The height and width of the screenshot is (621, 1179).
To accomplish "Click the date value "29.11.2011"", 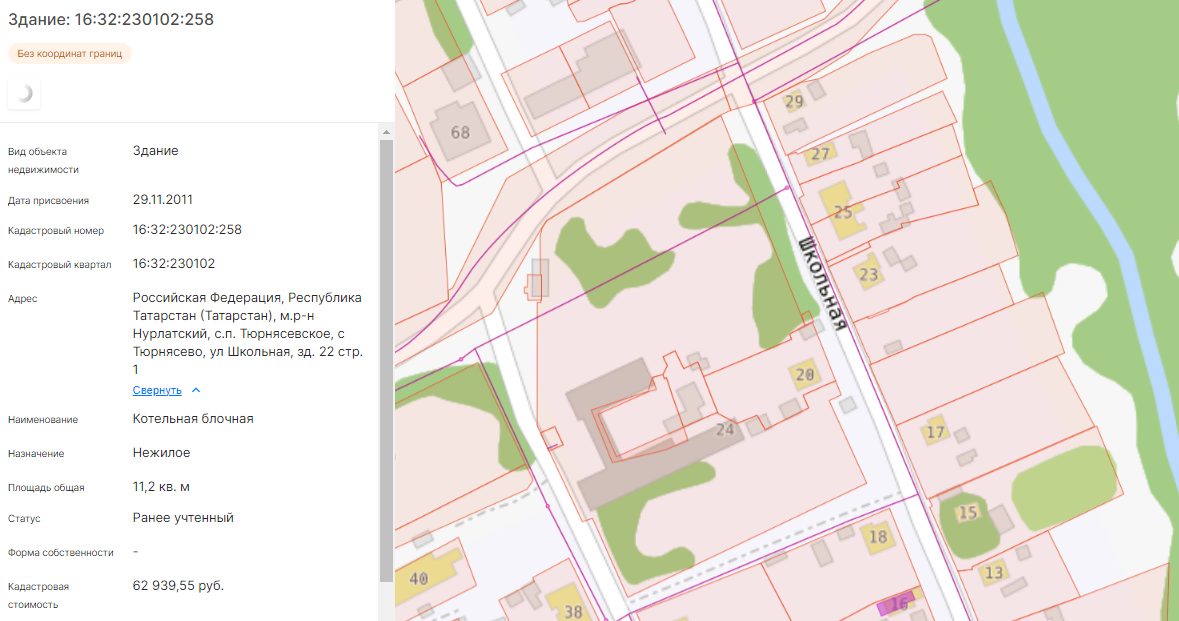I will tap(162, 199).
